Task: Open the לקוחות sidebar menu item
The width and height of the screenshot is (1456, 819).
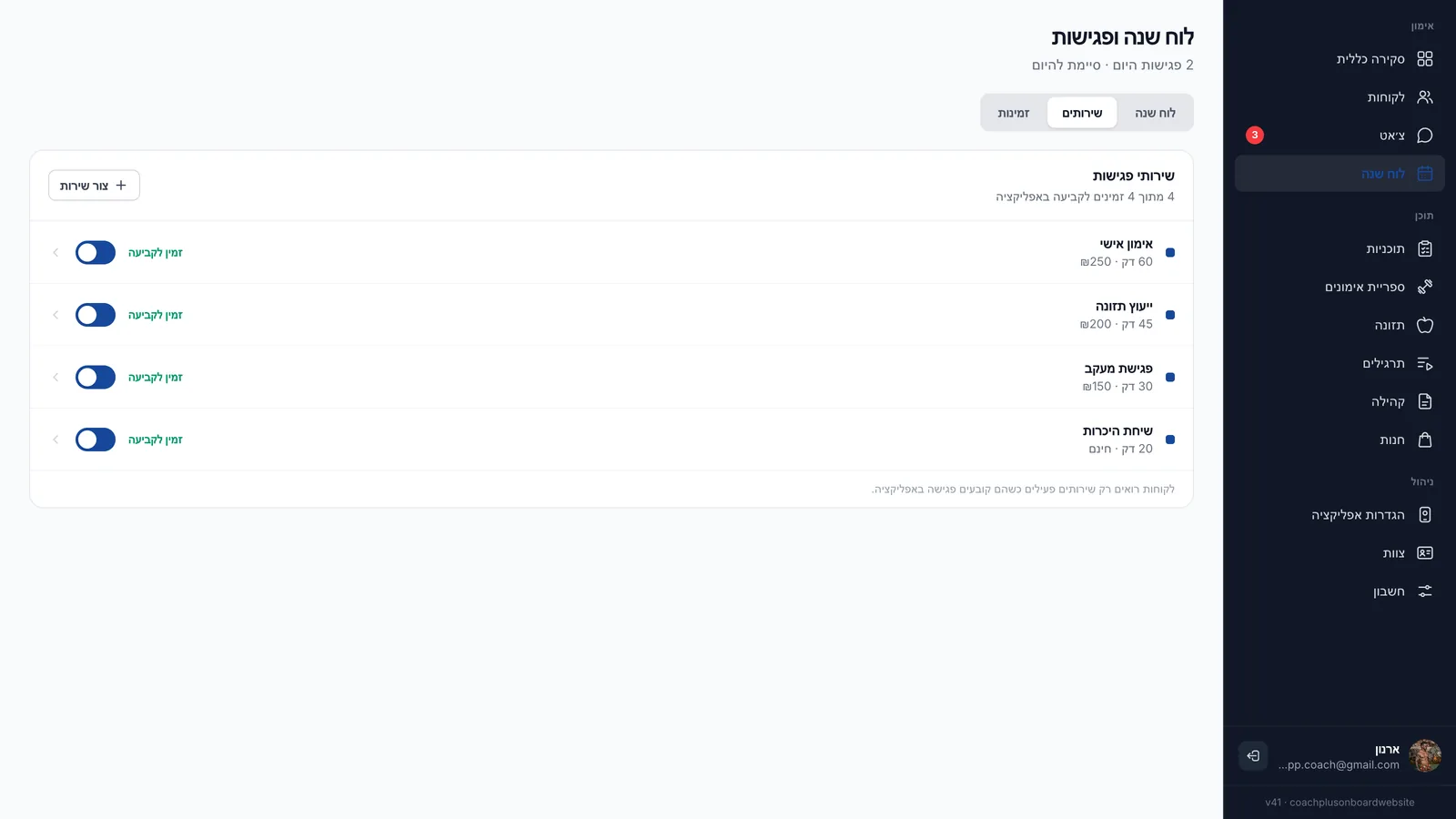Action: [x=1340, y=97]
